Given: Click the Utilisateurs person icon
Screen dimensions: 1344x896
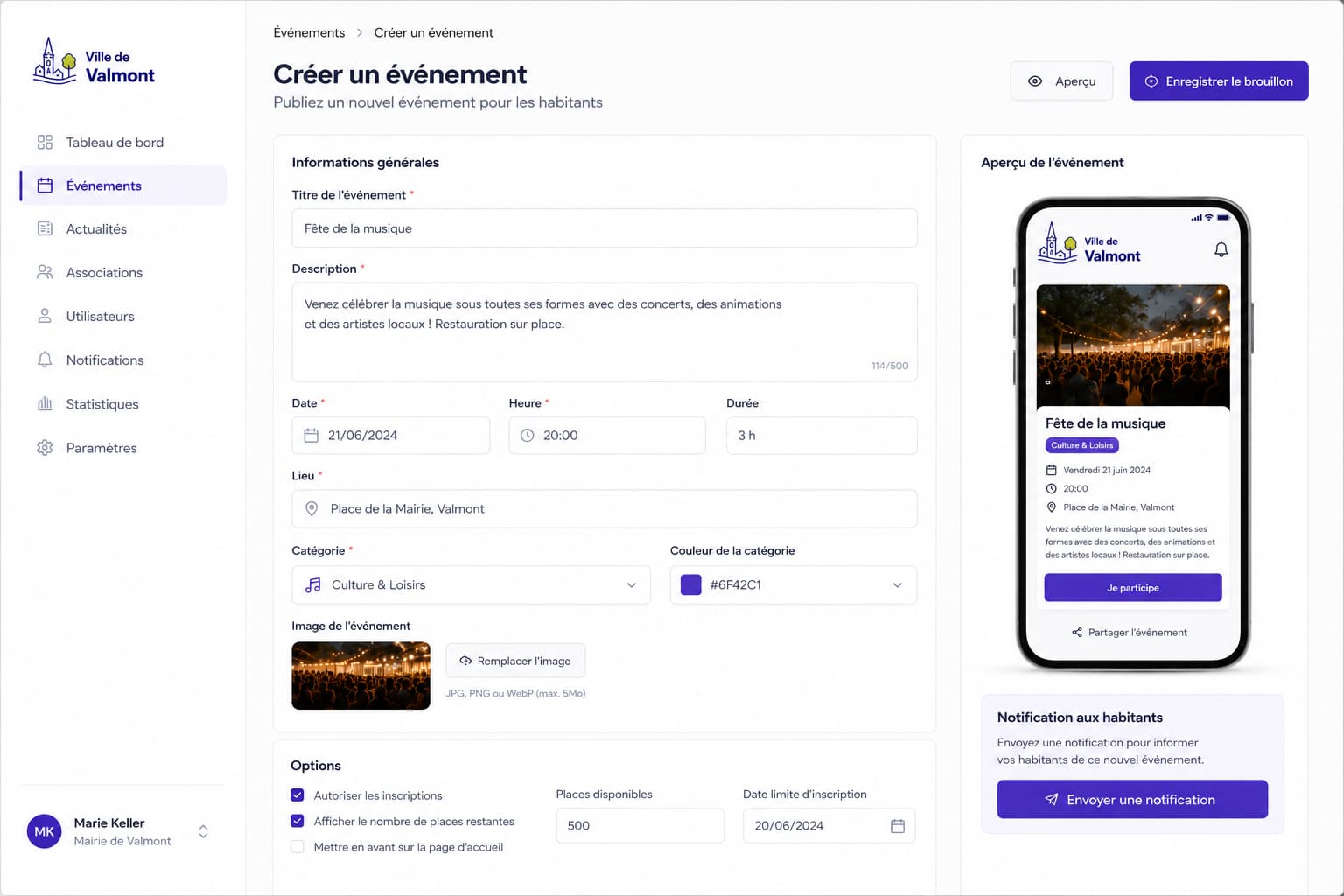Looking at the screenshot, I should point(45,316).
